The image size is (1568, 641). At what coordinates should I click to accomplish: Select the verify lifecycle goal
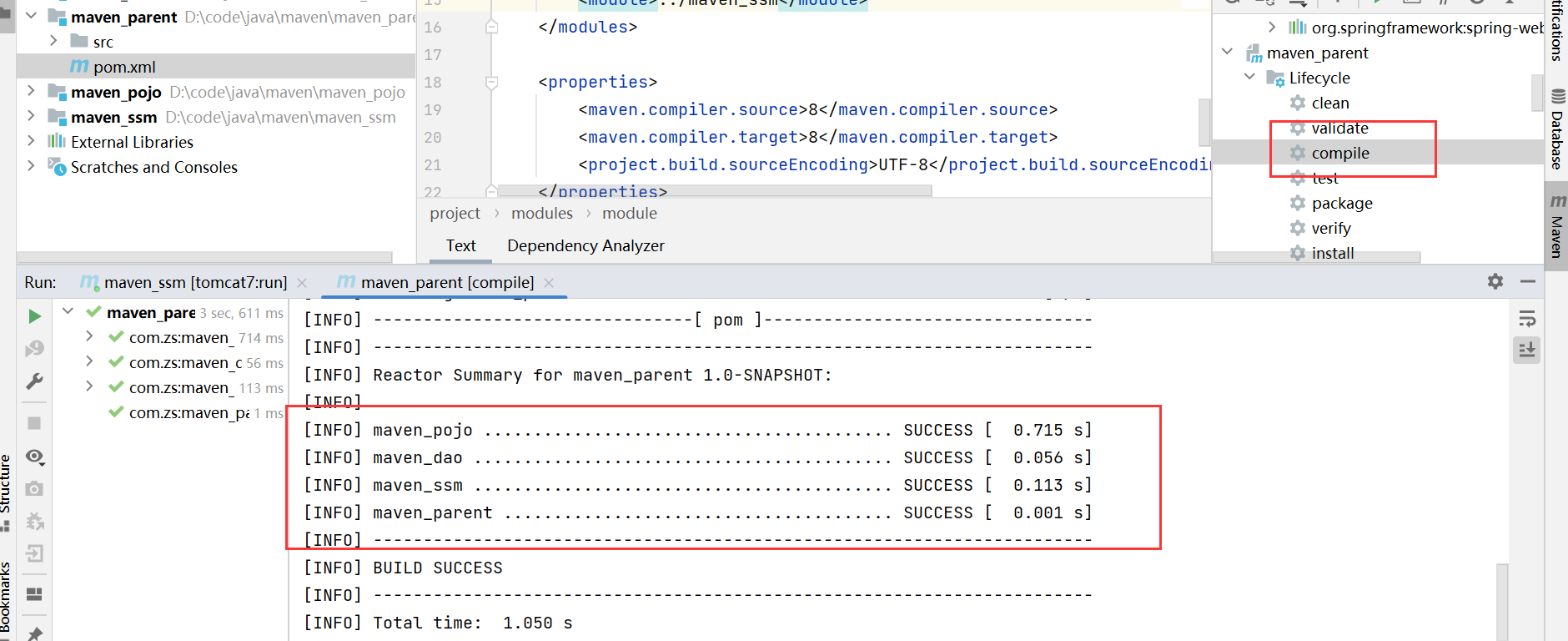[x=1331, y=228]
